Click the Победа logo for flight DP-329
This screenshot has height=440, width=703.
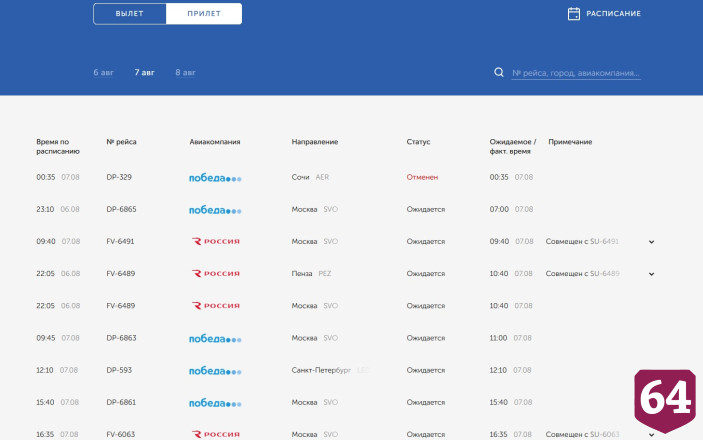pyautogui.click(x=215, y=178)
